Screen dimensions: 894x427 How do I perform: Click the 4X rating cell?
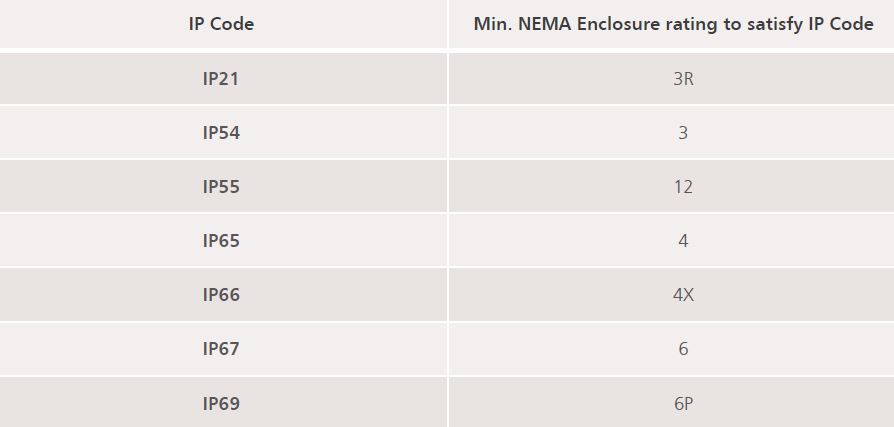coord(683,295)
